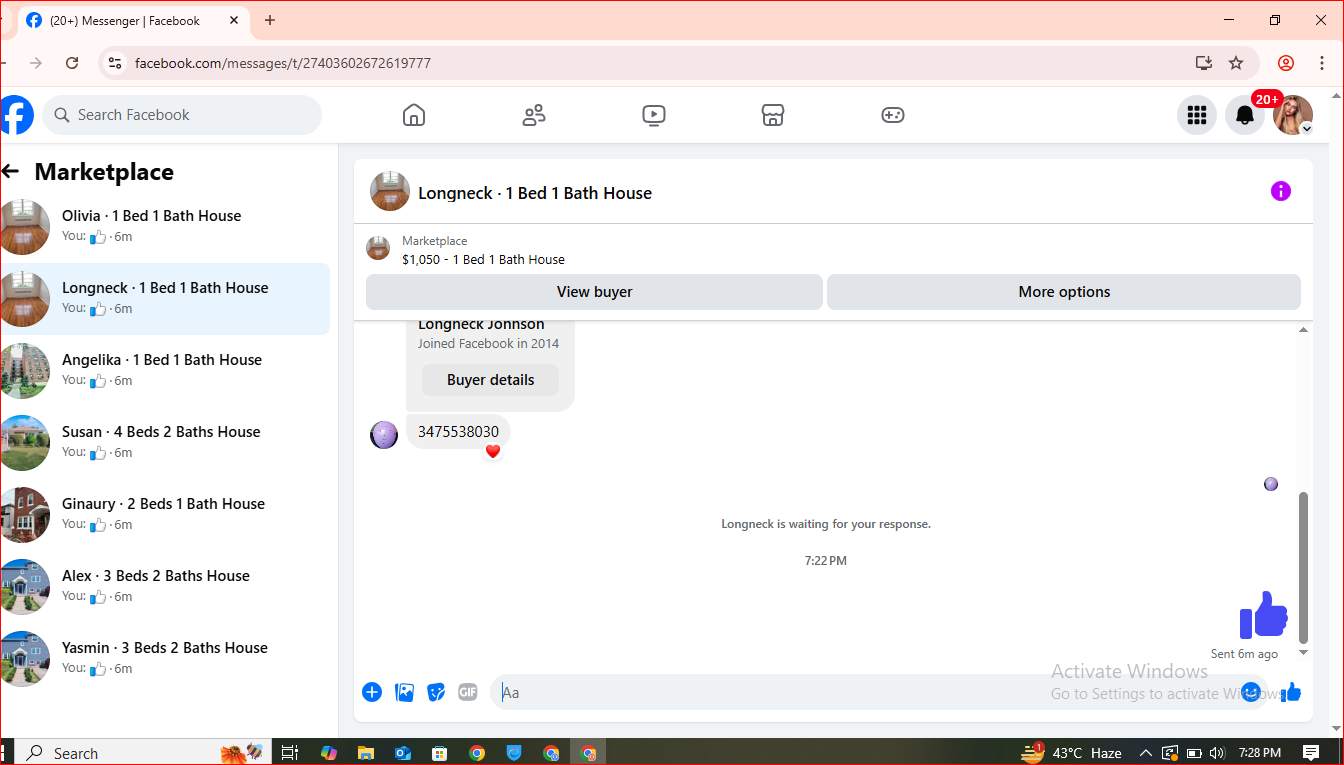The image size is (1344, 765).
Task: Click the heart reaction on the message
Action: (492, 452)
